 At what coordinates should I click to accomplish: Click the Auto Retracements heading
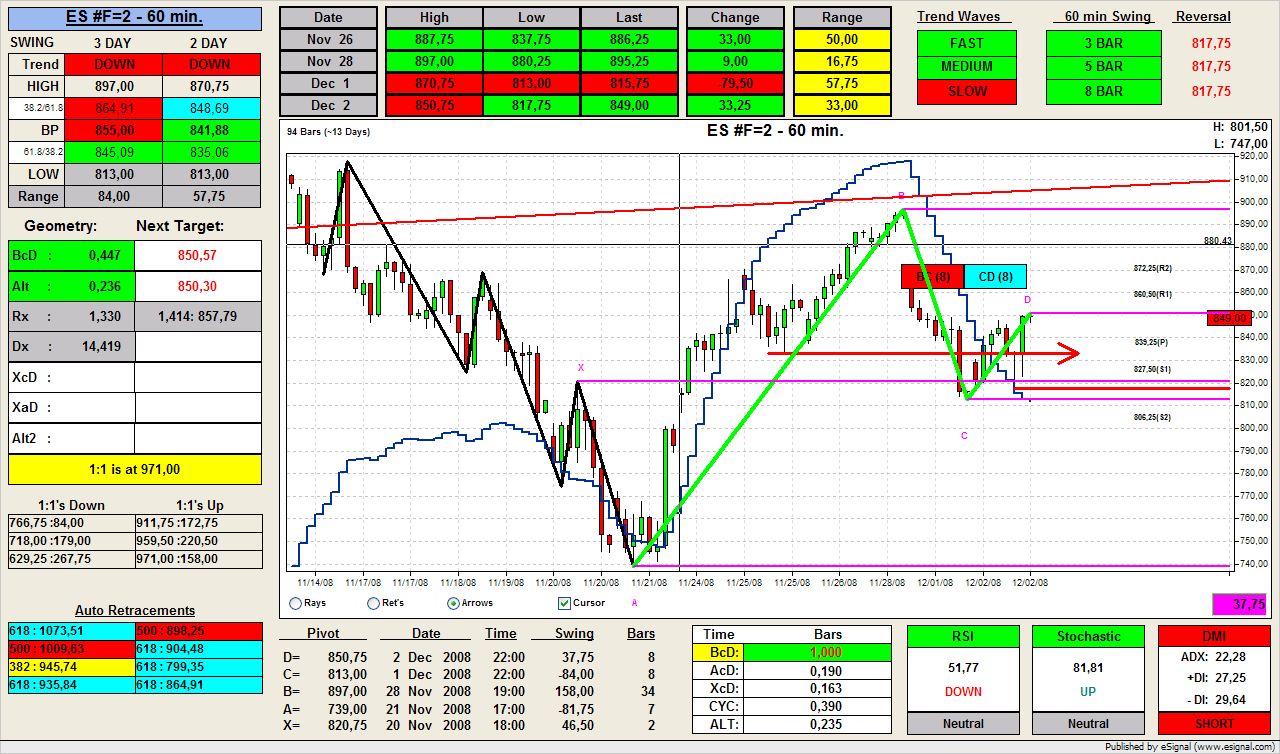tap(135, 610)
